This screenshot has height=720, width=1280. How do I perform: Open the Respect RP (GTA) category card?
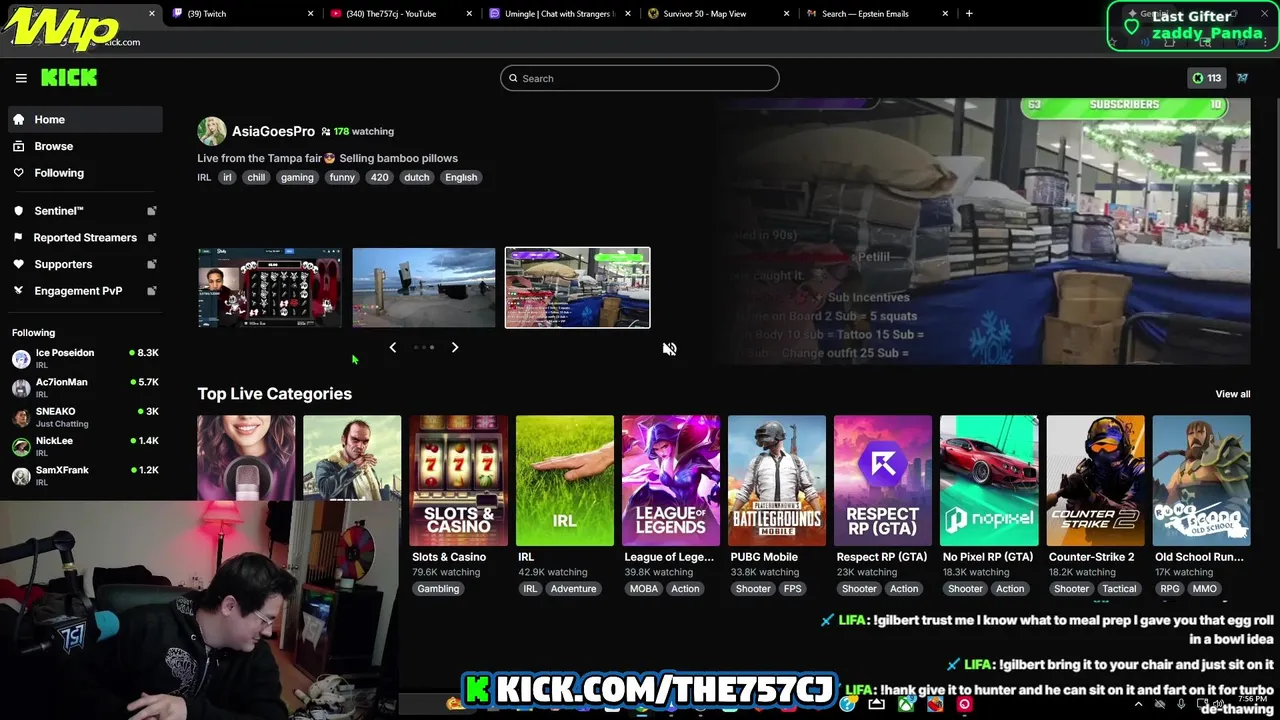883,481
